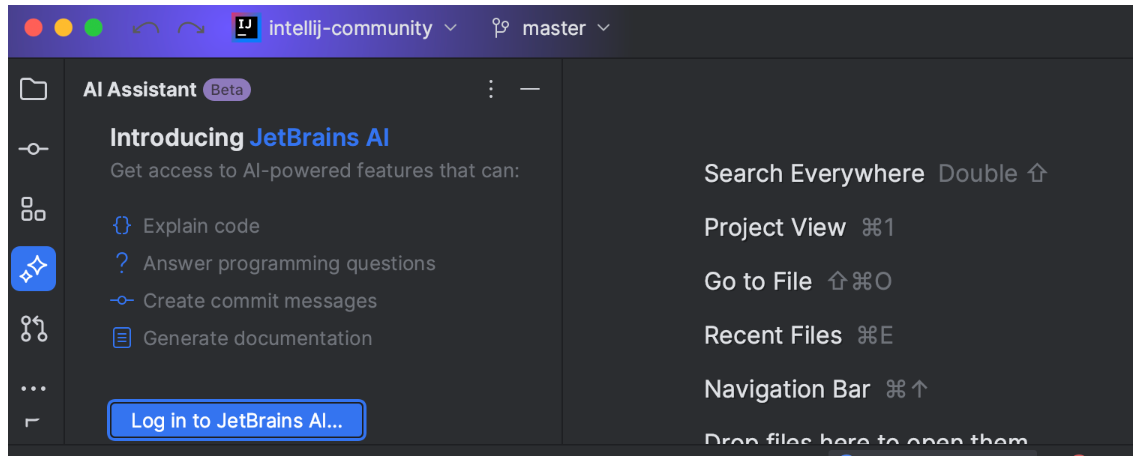Open the Project folder tool window
This screenshot has height=465, width=1139.
click(x=34, y=89)
